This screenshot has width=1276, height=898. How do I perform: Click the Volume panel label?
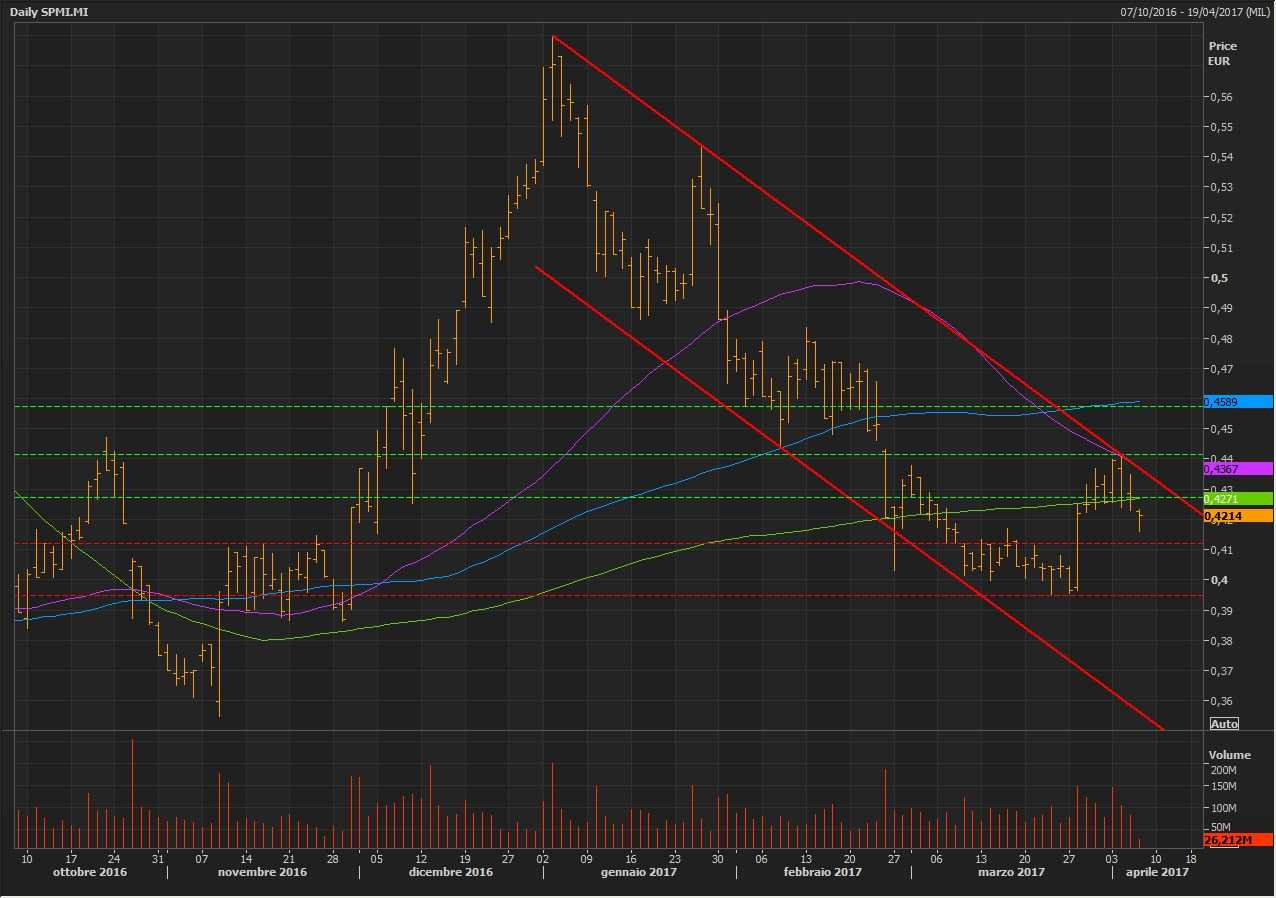(x=1229, y=755)
